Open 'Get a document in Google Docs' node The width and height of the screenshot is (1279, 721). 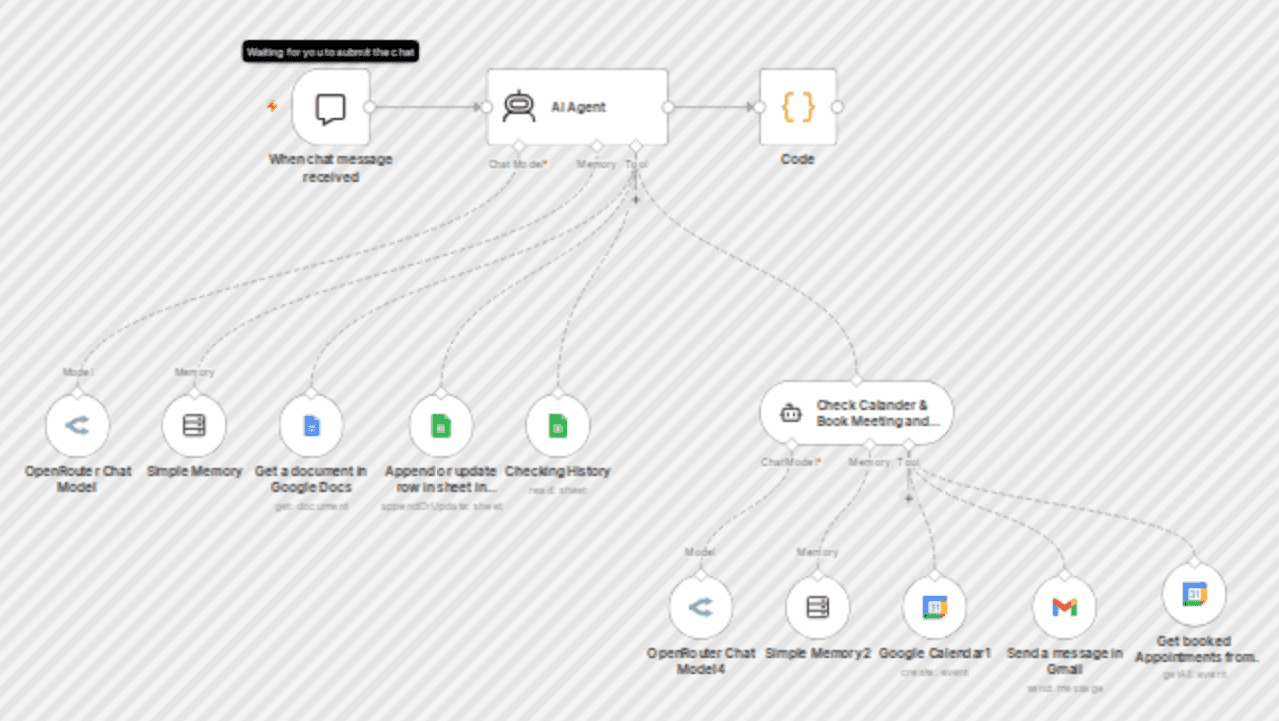[311, 425]
